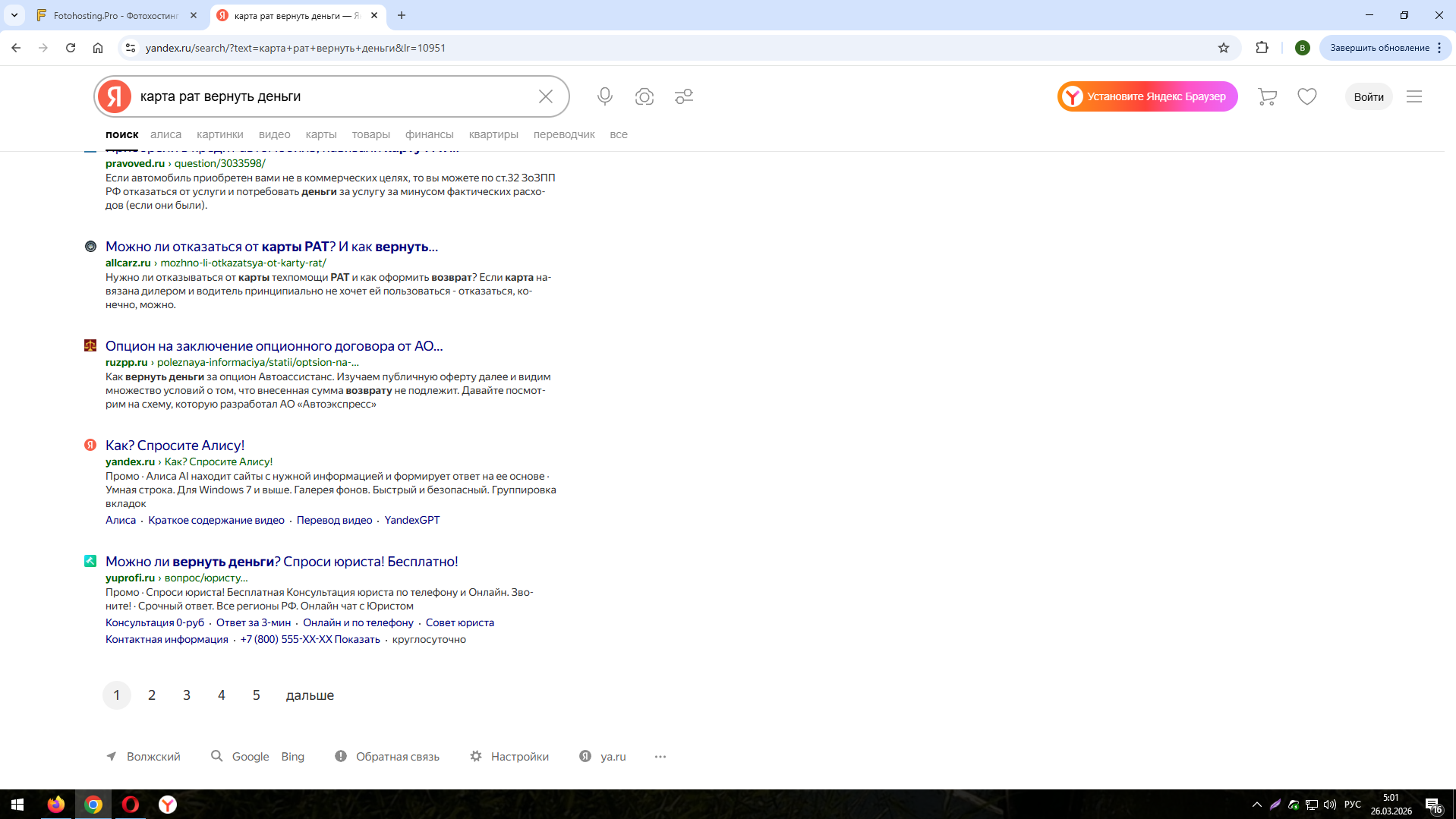This screenshot has width=1456, height=819.
Task: Open search filters settings icon
Action: click(684, 96)
